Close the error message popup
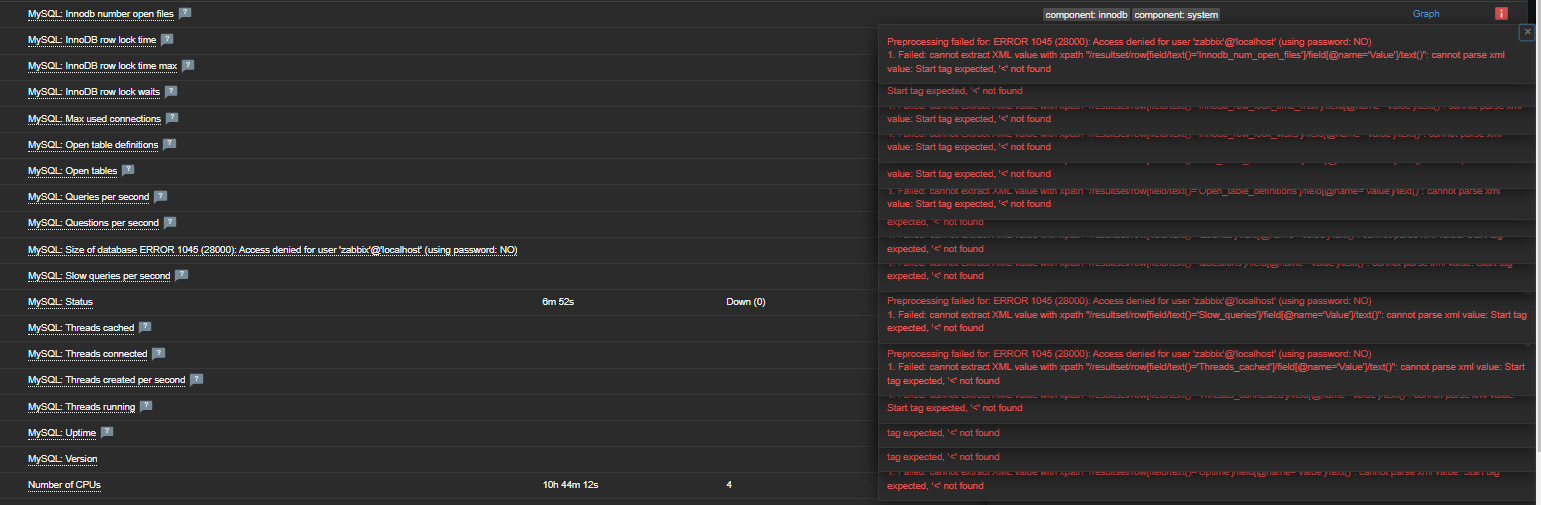Viewport: 1541px width, 505px height. (1527, 32)
